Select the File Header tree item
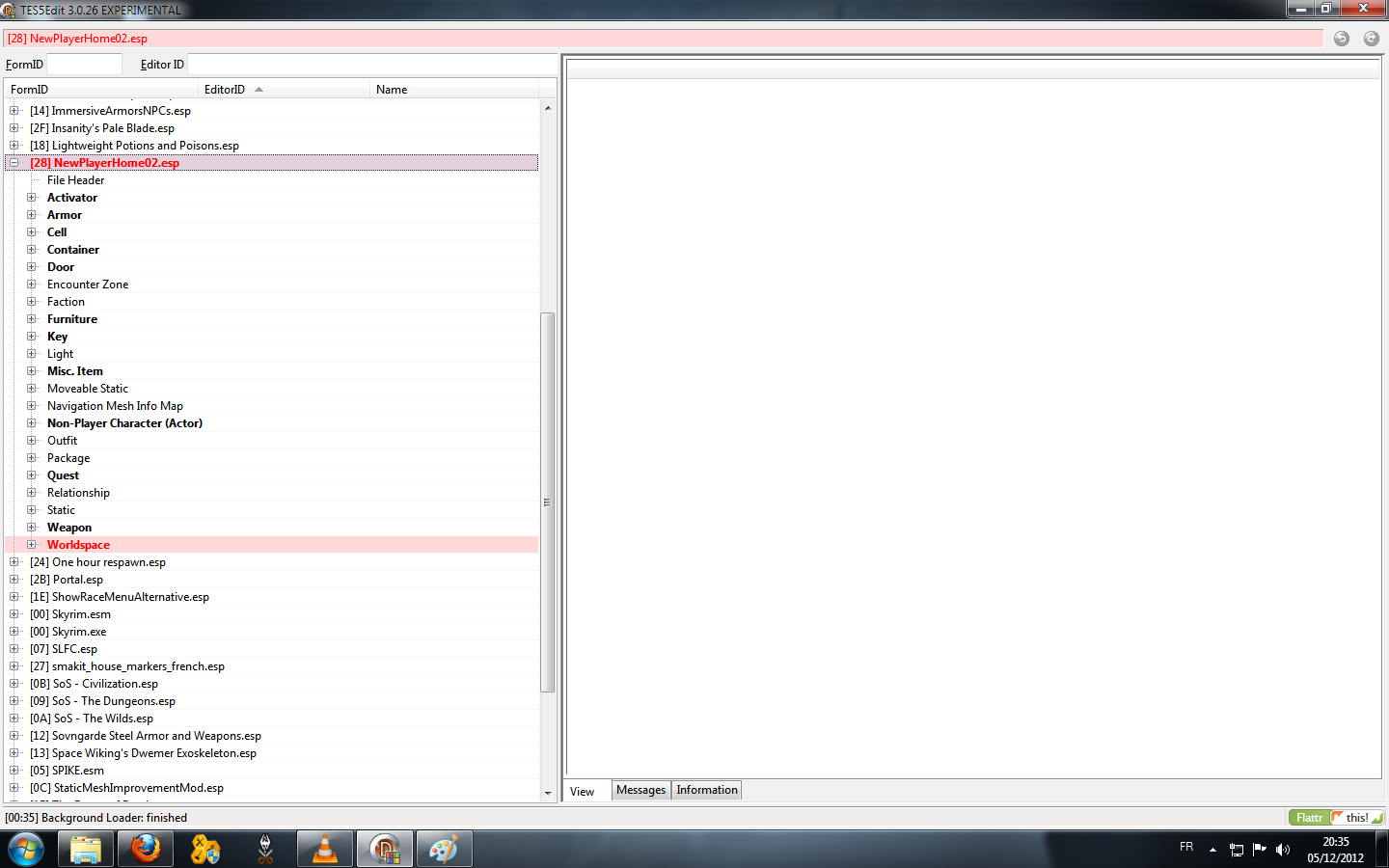 [x=75, y=180]
